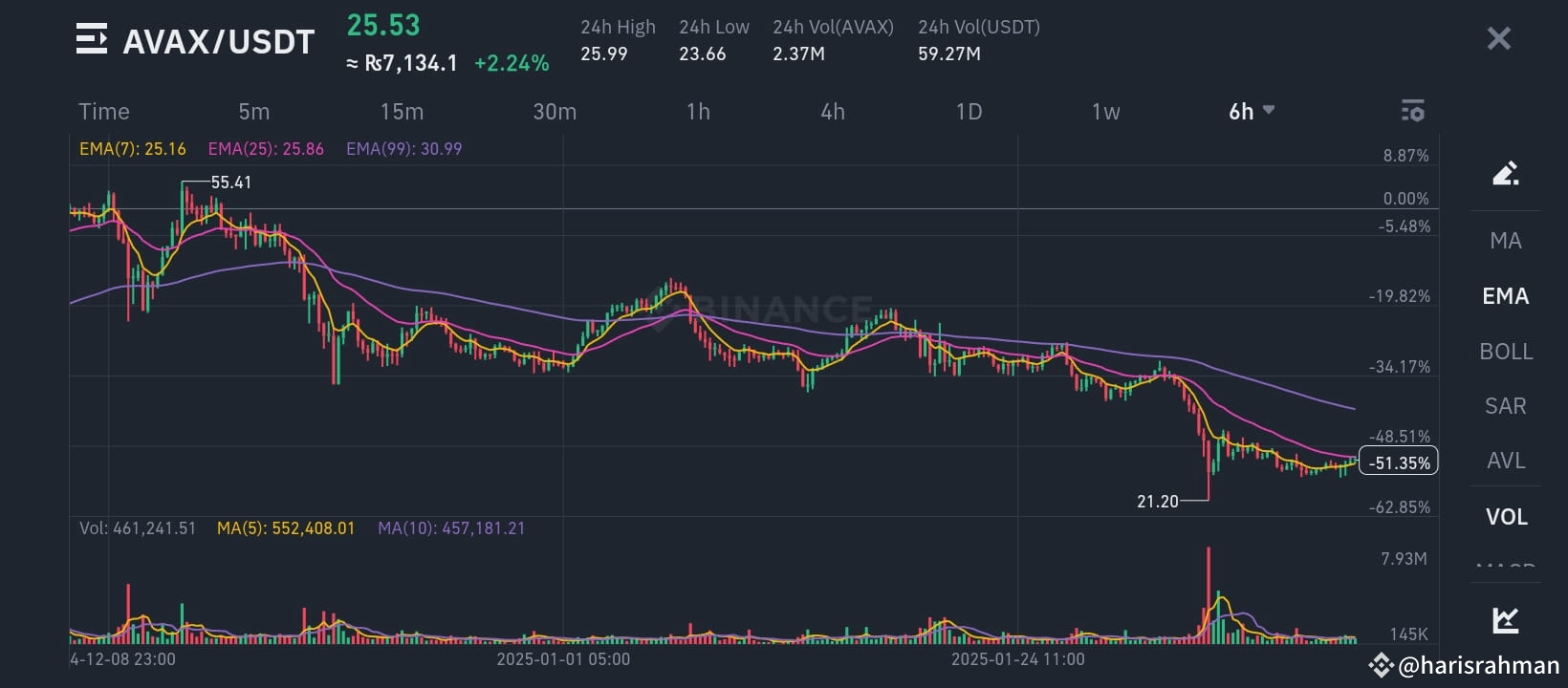
Task: Click the green current price 25.53
Action: (x=383, y=23)
